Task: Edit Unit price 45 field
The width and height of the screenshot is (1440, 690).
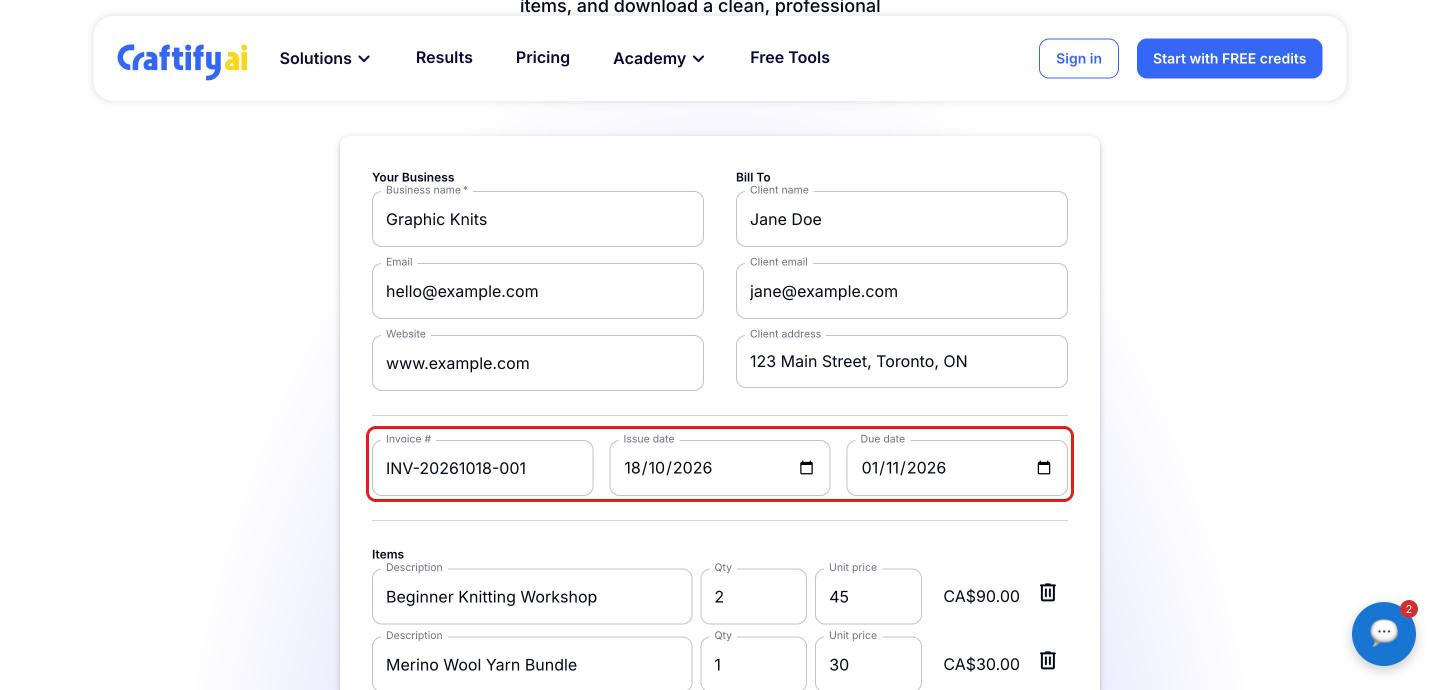Action: 868,597
